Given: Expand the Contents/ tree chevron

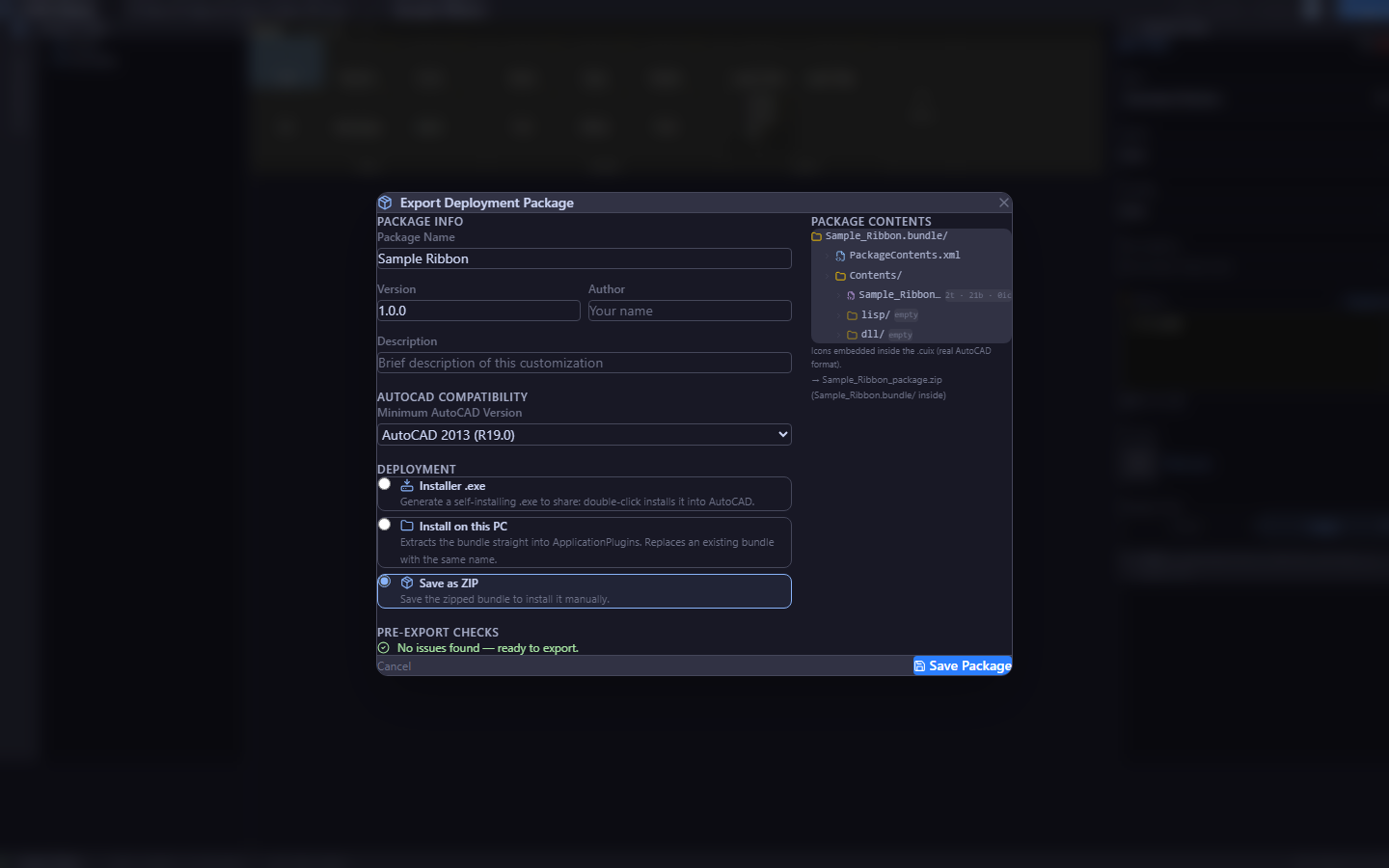Looking at the screenshot, I should [x=827, y=276].
